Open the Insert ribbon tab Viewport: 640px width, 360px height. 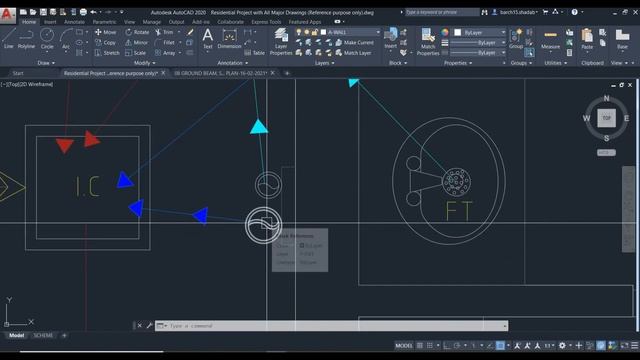click(50, 22)
